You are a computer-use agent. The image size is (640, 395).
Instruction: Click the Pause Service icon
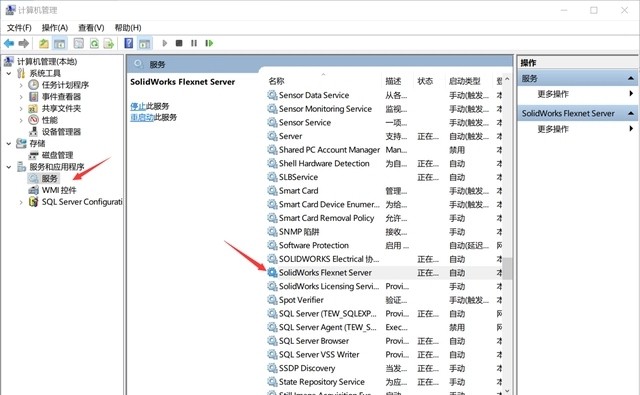[194, 43]
